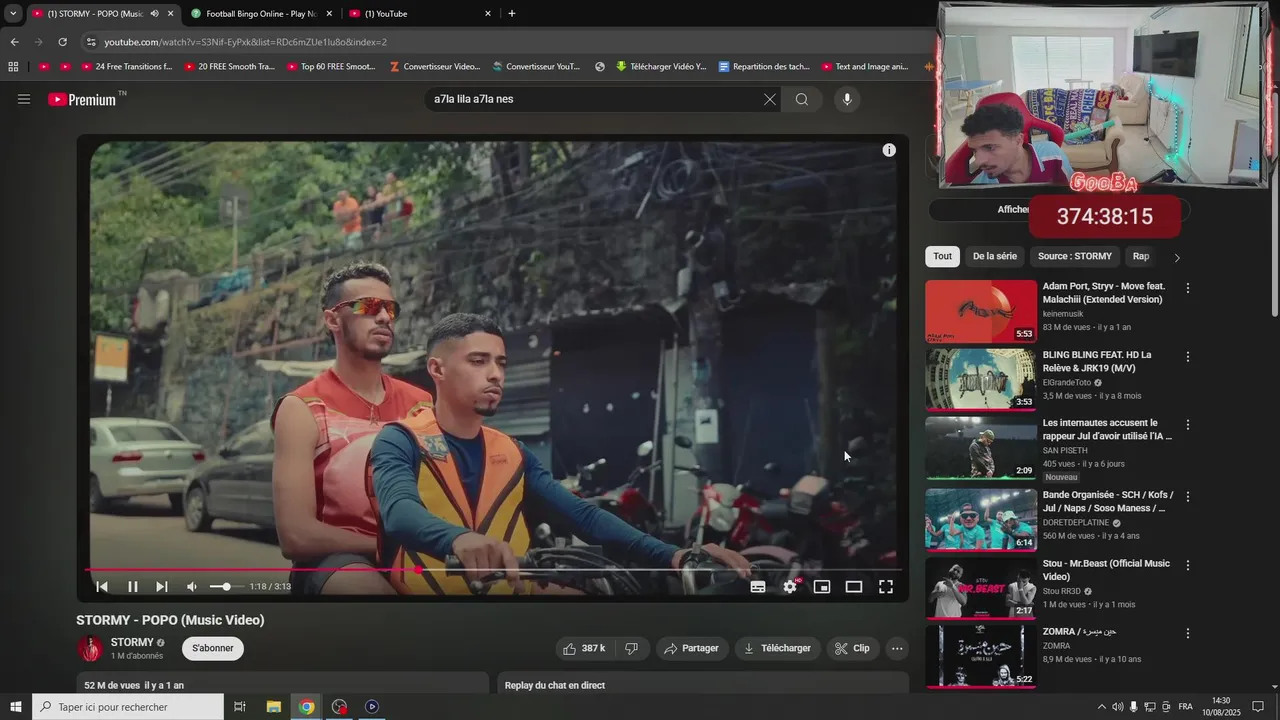Subscribe with S'abonner button

click(213, 648)
